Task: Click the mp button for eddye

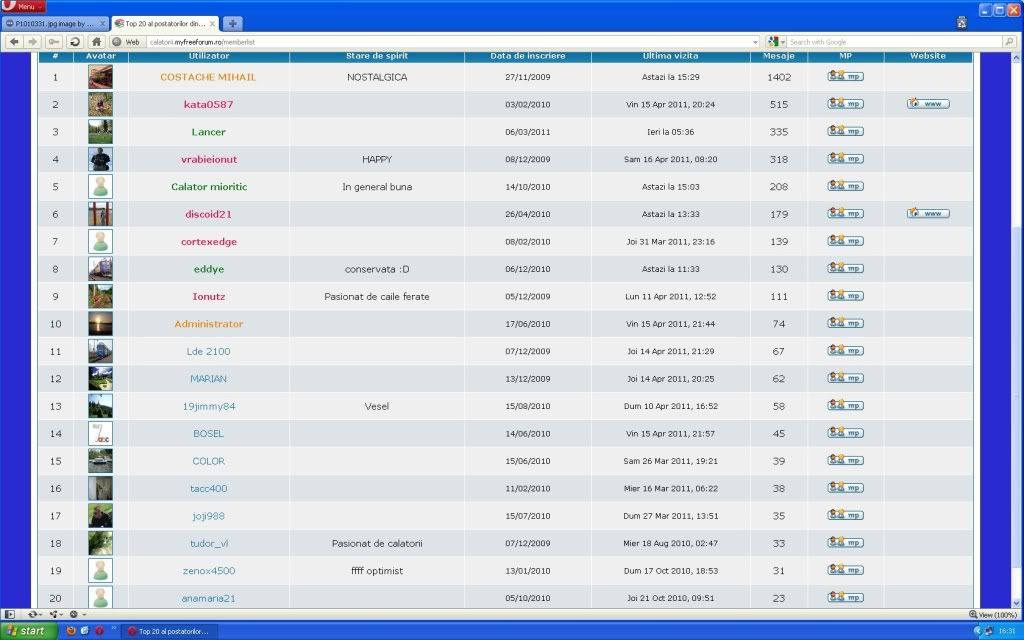Action: click(846, 268)
